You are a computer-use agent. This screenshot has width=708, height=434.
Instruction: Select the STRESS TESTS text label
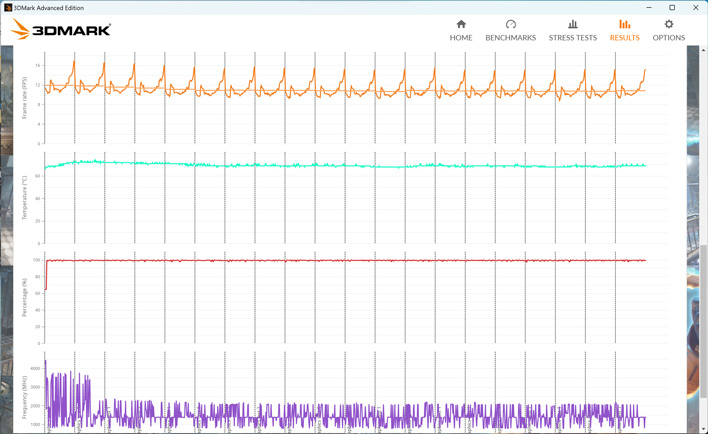[572, 38]
